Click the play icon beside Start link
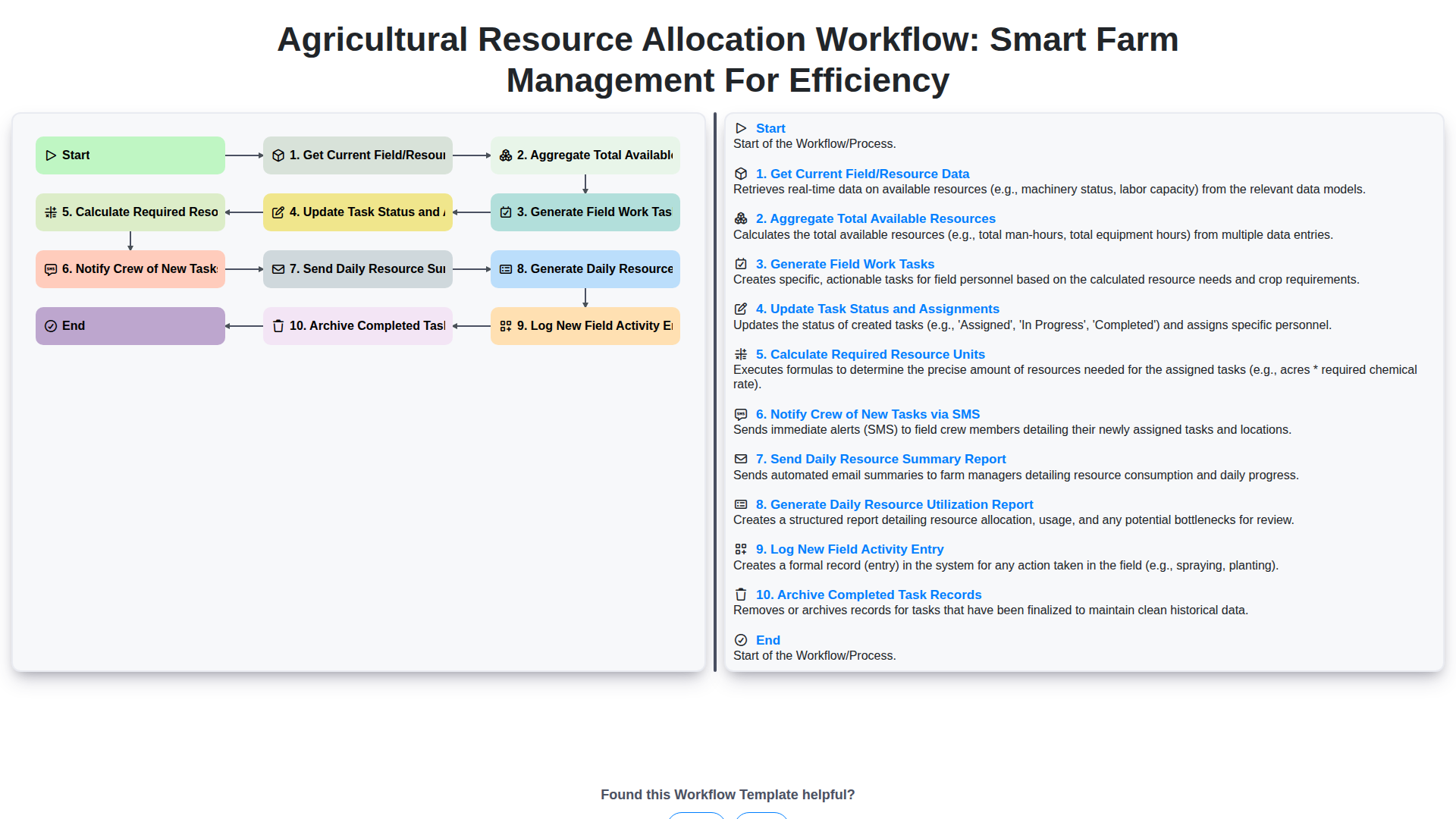 point(741,129)
